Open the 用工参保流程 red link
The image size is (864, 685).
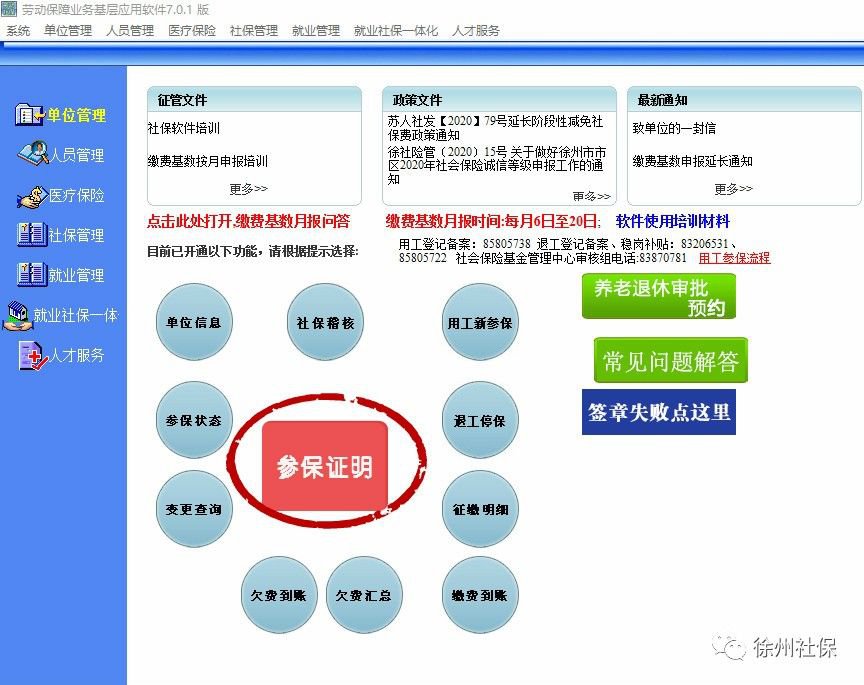click(734, 257)
